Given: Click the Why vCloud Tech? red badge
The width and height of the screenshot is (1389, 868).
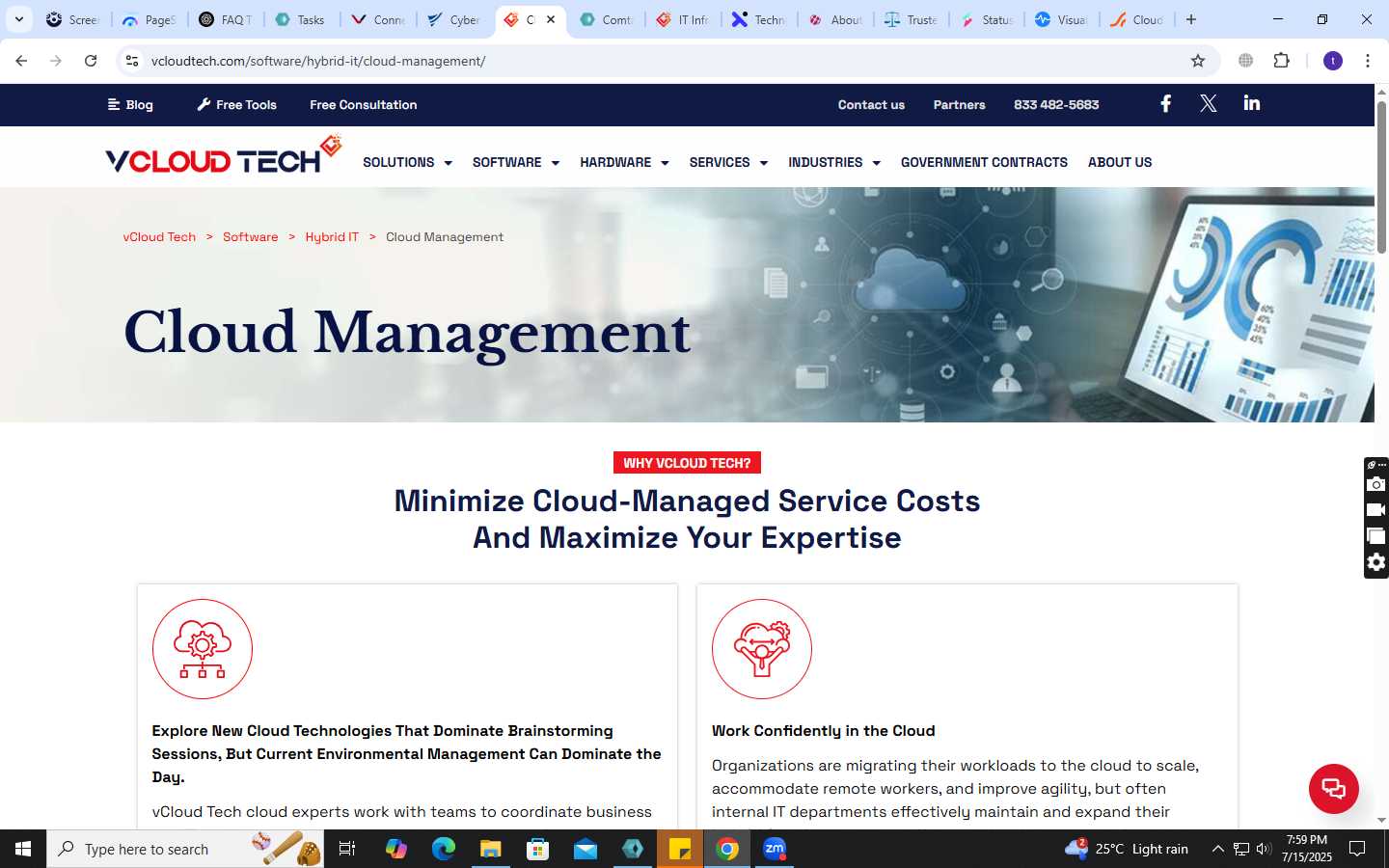Looking at the screenshot, I should [x=687, y=463].
